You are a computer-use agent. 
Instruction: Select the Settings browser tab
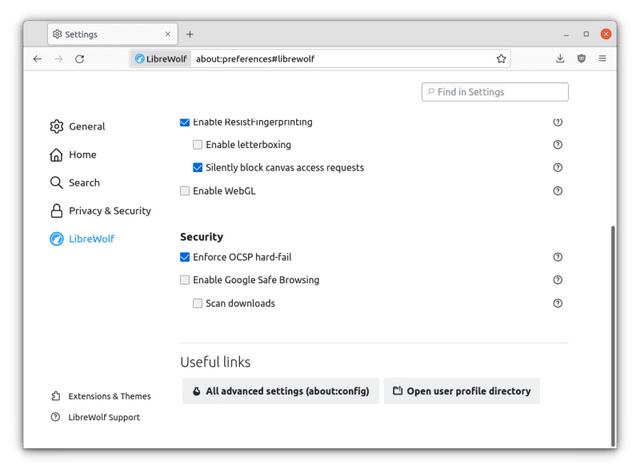[112, 34]
